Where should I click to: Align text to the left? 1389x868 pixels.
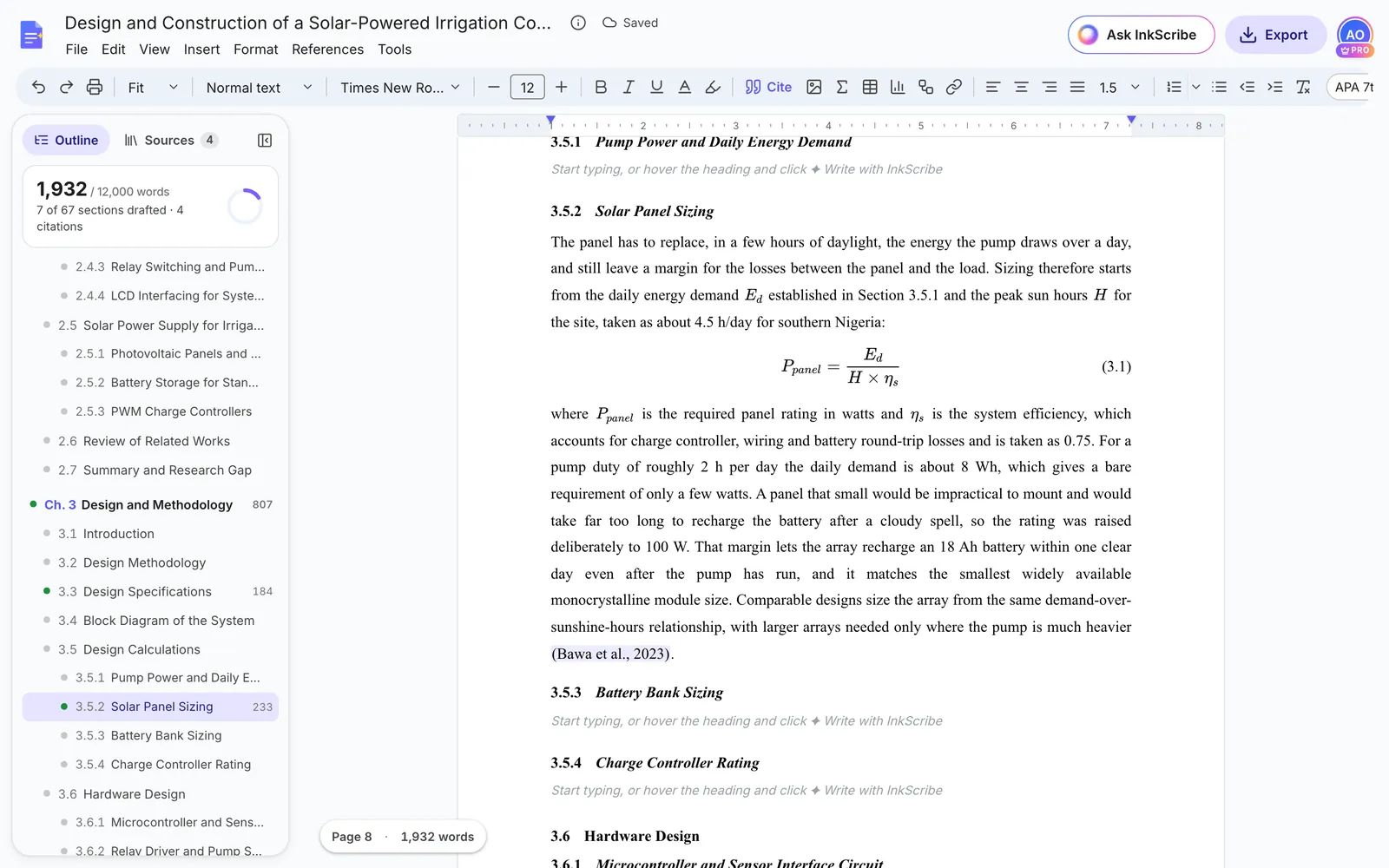click(993, 87)
